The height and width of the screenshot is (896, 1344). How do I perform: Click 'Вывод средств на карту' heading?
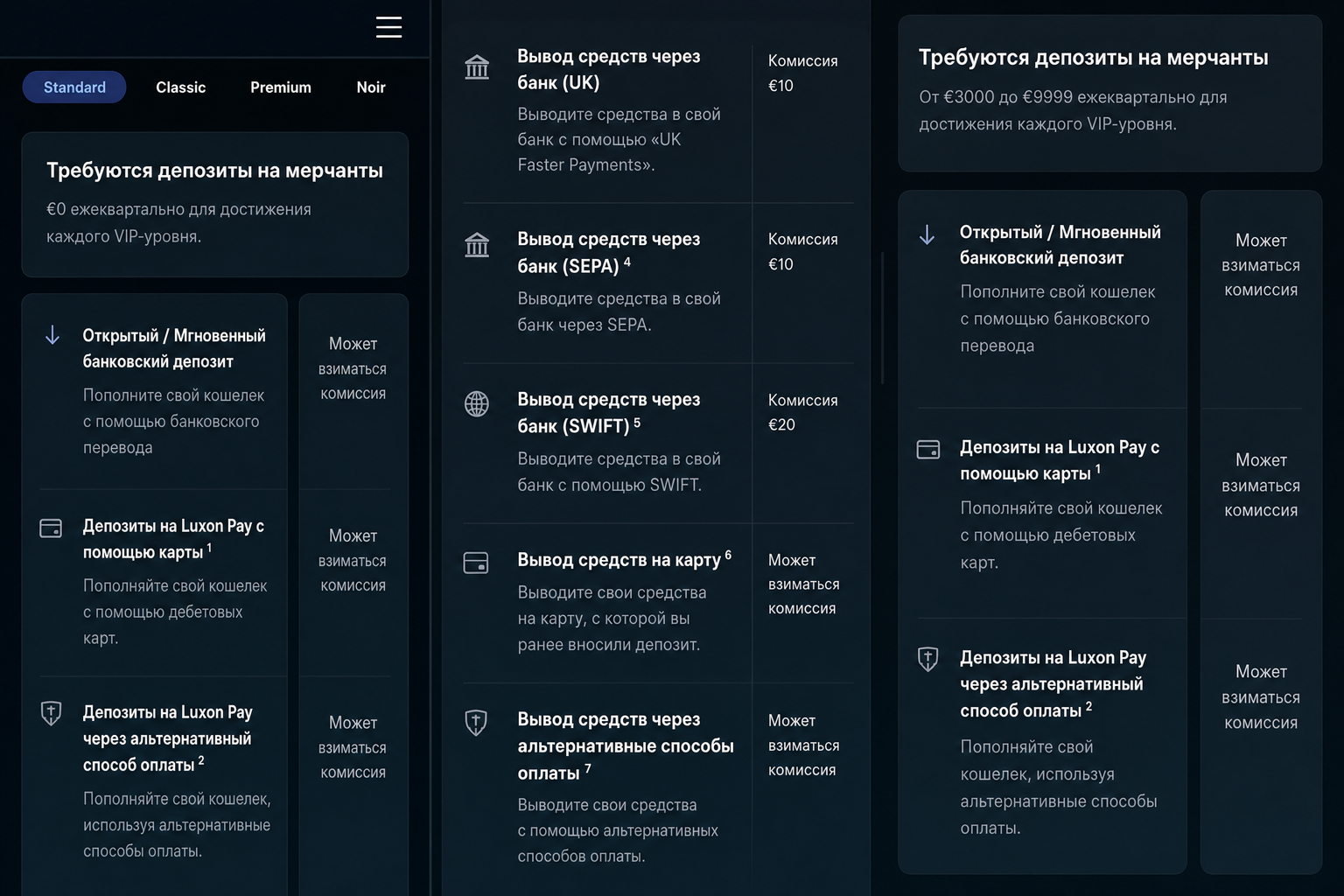[x=624, y=559]
